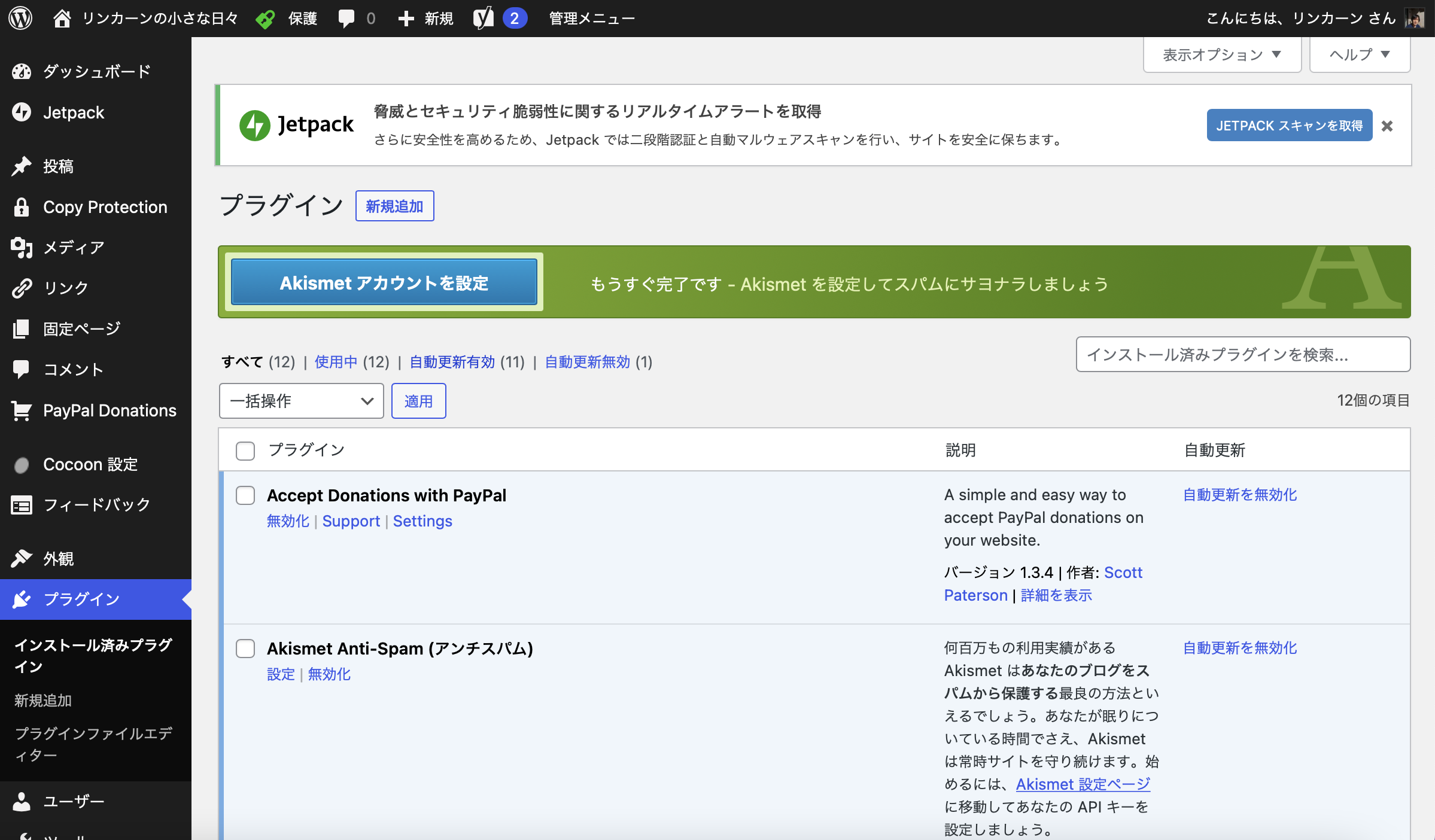Screen dimensions: 1435x840
Task: Dismiss the Jetpack banner with the X
Action: (x=1387, y=126)
